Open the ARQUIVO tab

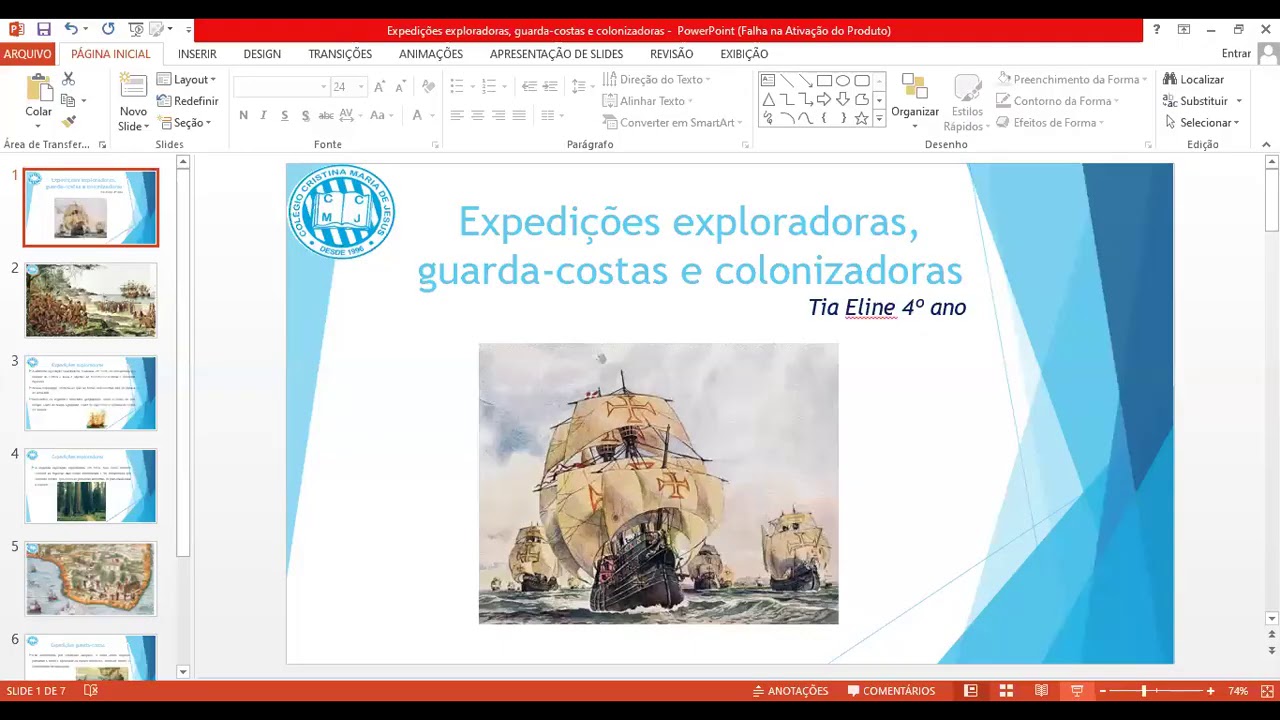[x=27, y=54]
